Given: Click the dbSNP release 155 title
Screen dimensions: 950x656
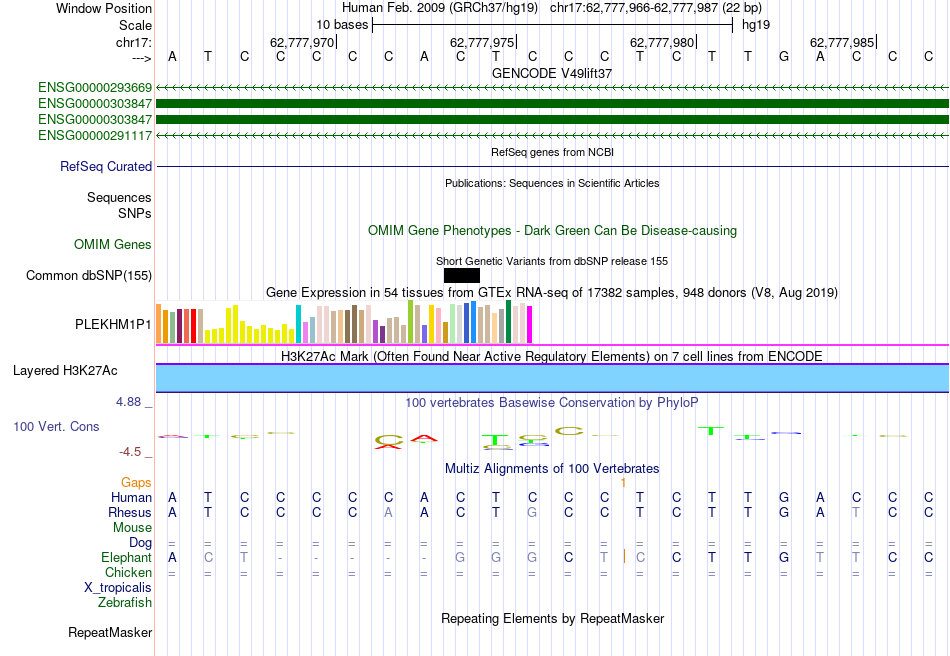Looking at the screenshot, I should click(552, 261).
